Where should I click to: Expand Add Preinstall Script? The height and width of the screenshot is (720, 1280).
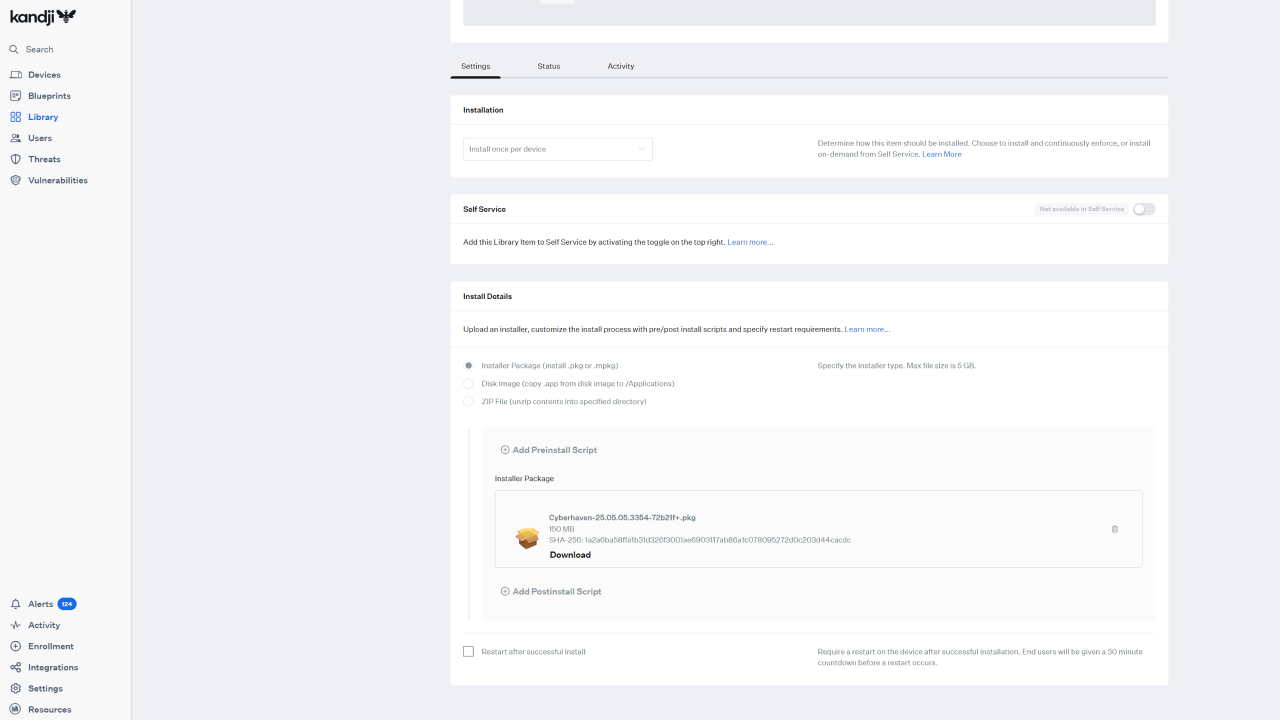(548, 450)
